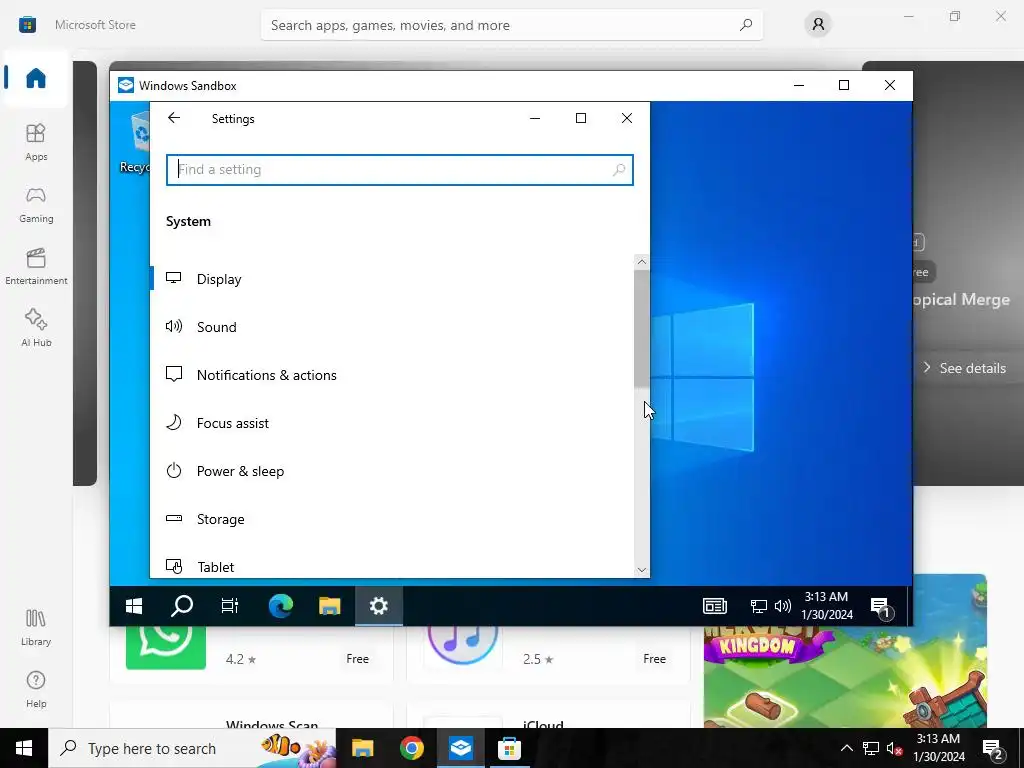
Task: Open File Explorer in Sandbox taskbar
Action: tap(329, 606)
